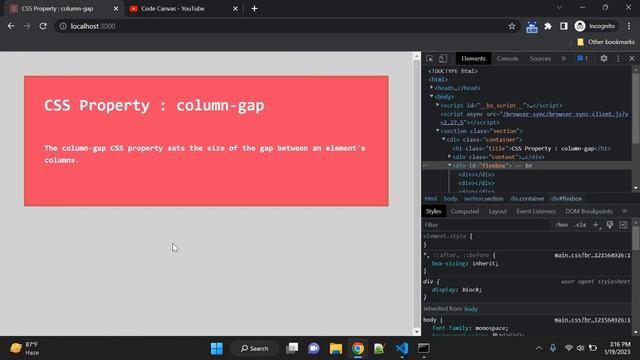Go back using the browser back arrow
Screen dimensions: 640x360
point(11,26)
